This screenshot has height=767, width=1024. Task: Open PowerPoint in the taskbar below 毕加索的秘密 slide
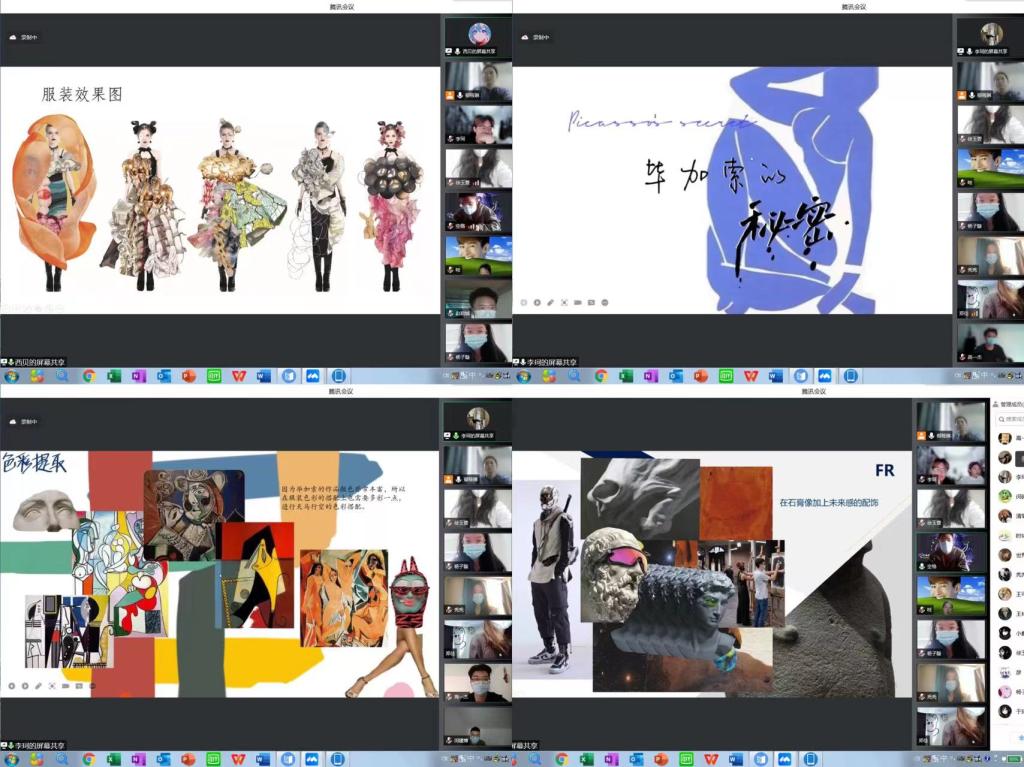701,376
